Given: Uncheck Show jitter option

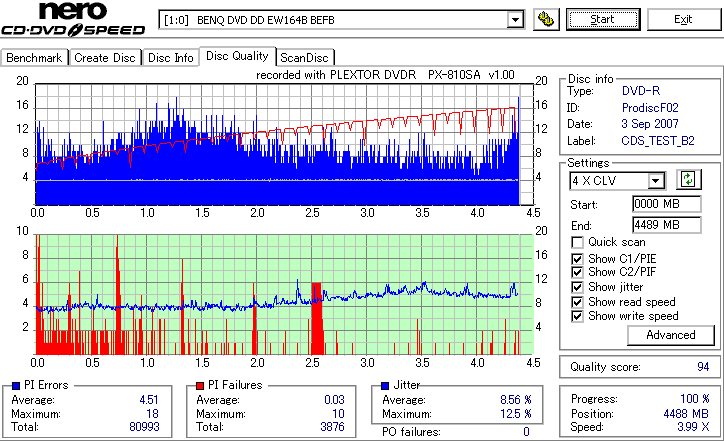Looking at the screenshot, I should tap(577, 287).
